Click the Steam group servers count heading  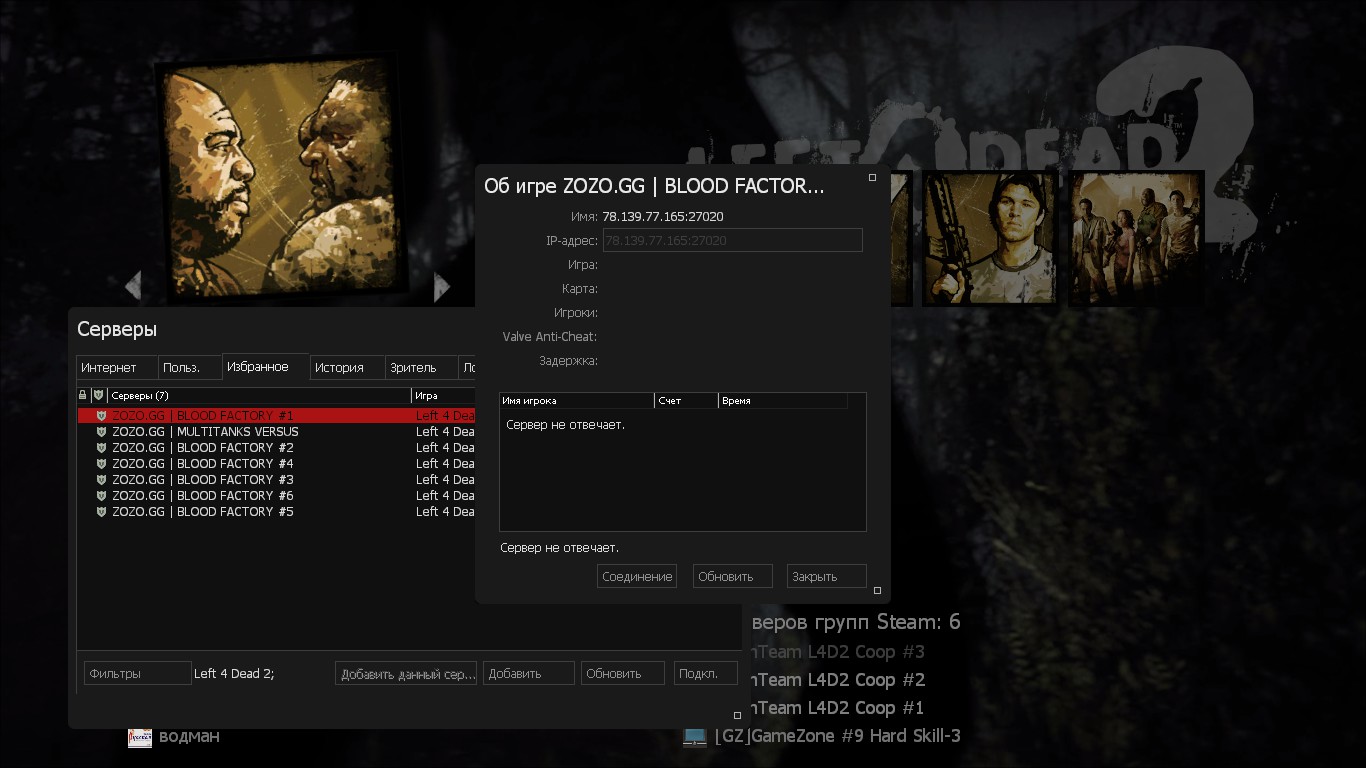point(855,622)
